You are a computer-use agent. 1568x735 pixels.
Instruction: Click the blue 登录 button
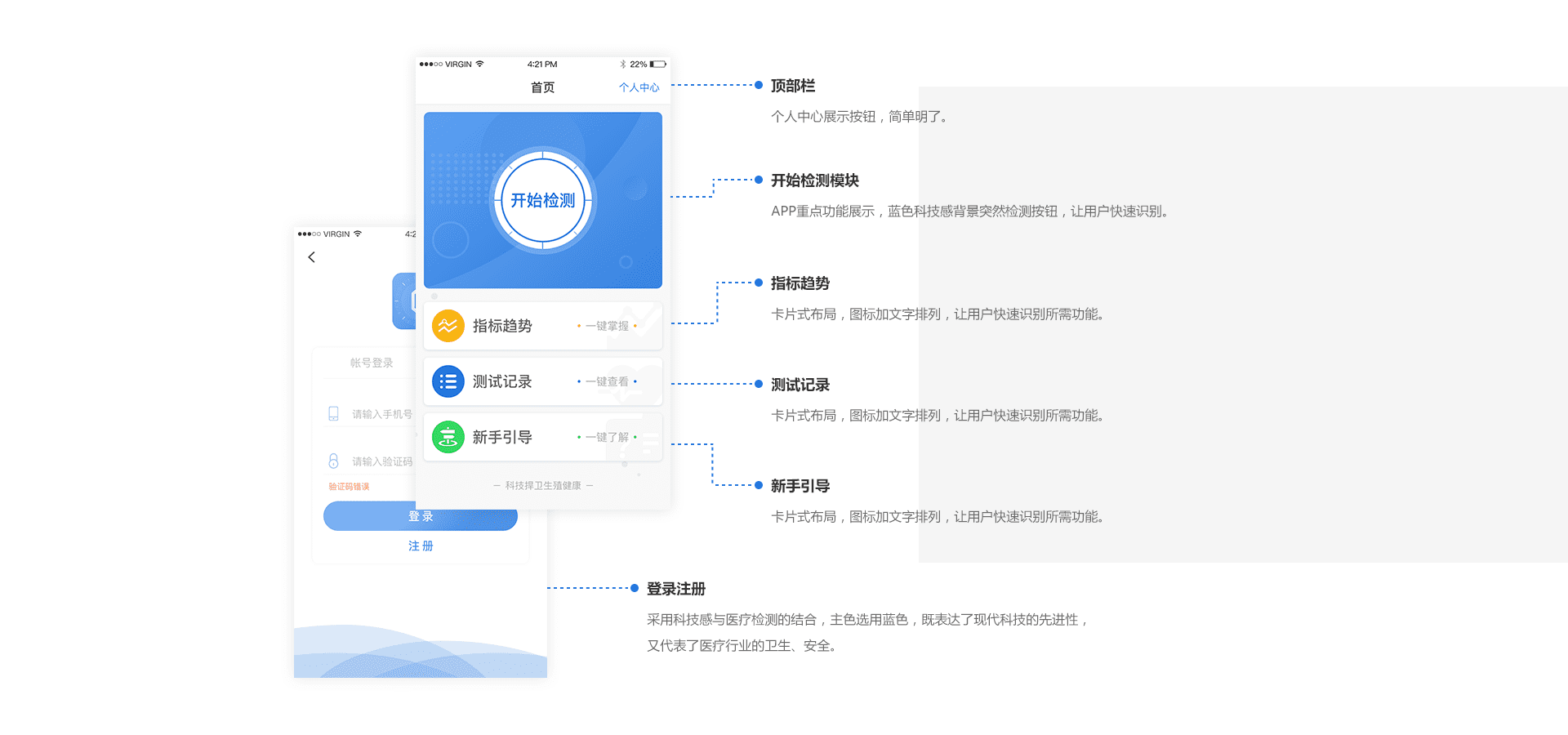tap(421, 516)
